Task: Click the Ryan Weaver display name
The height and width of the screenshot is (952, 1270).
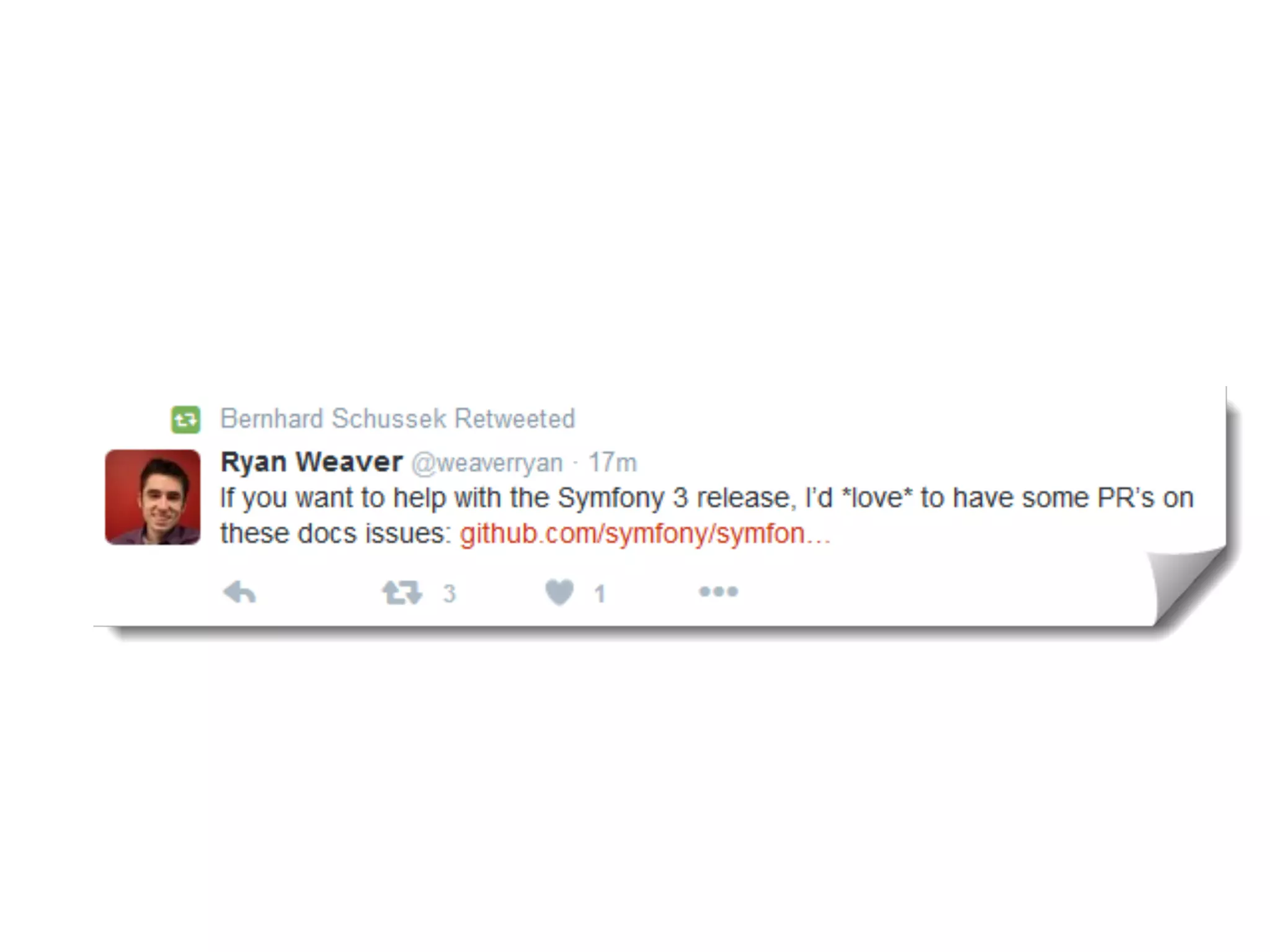Action: tap(311, 462)
